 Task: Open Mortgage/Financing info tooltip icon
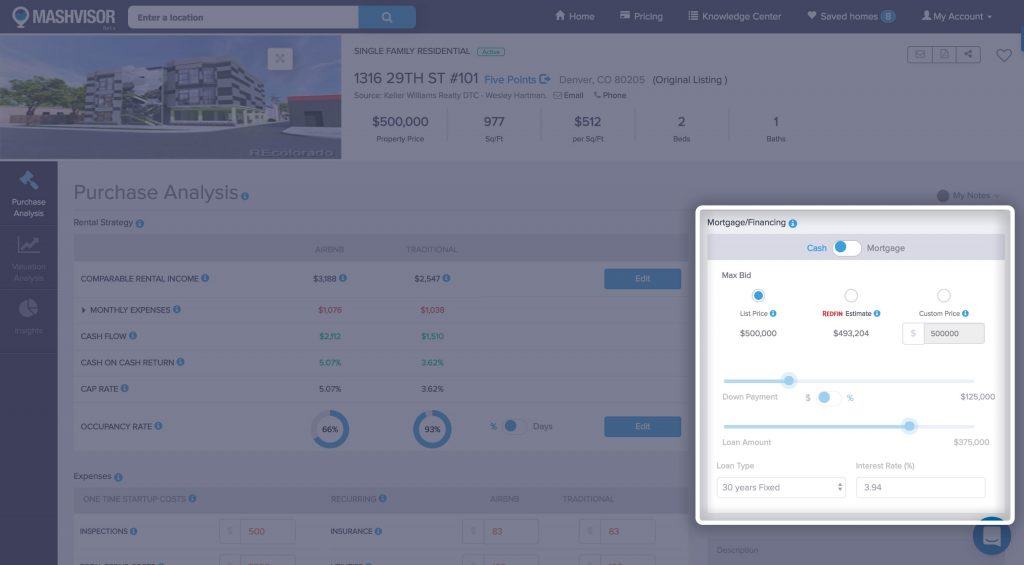(x=793, y=224)
